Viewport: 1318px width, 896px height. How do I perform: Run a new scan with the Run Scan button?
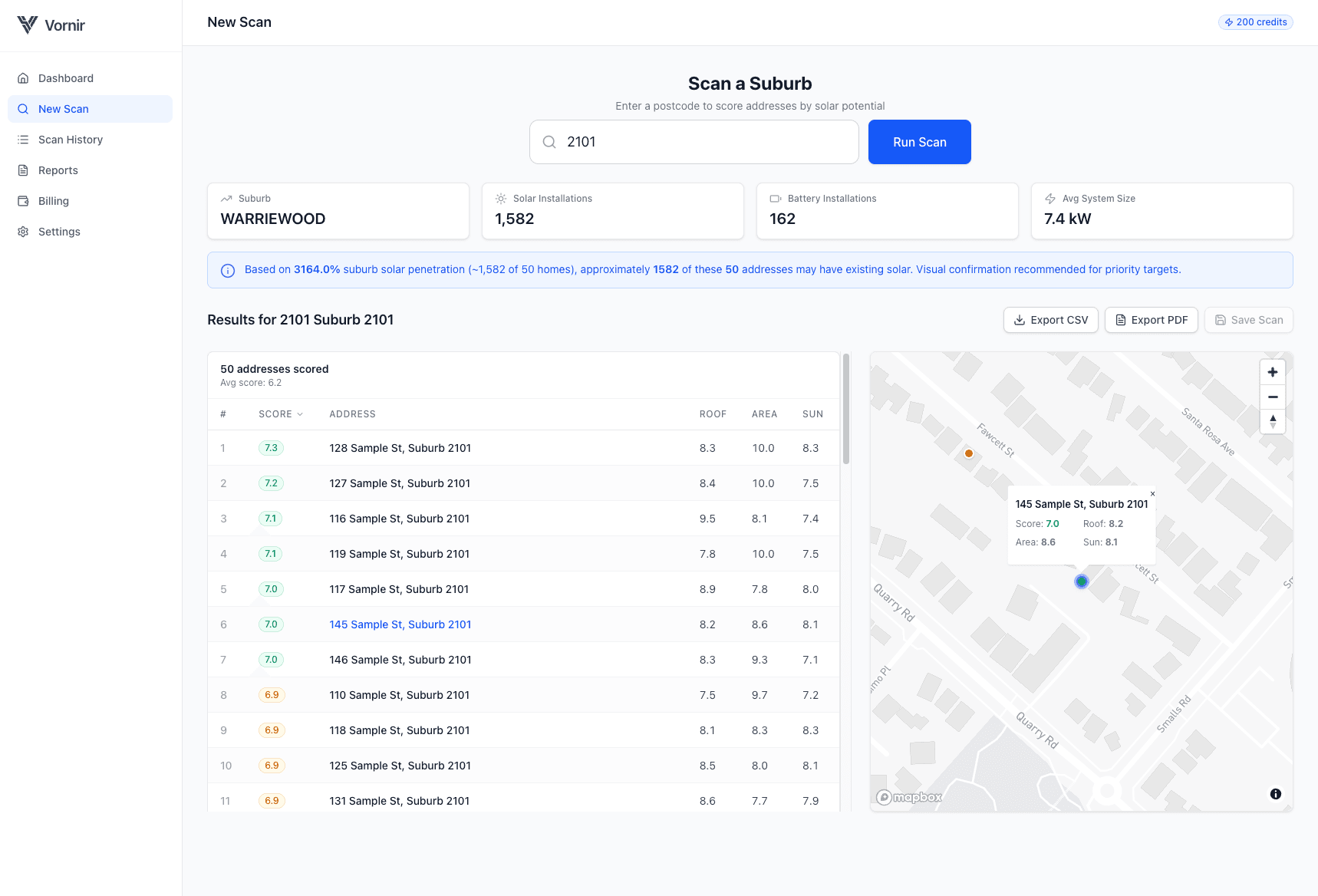(x=919, y=142)
